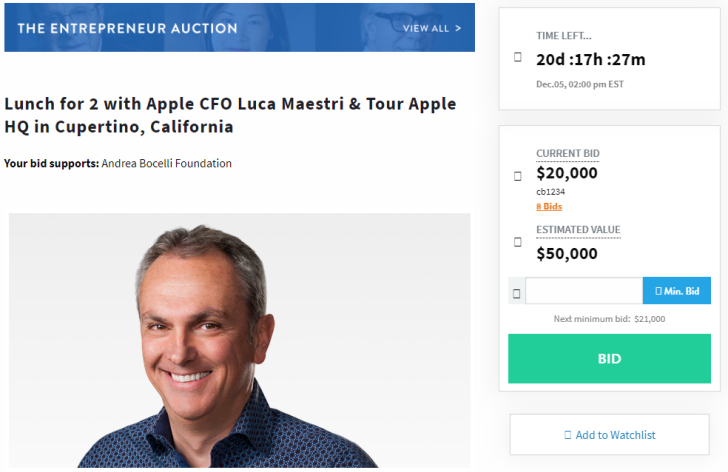The width and height of the screenshot is (728, 472).
Task: Click the currency icon before bid input
Action: pyautogui.click(x=516, y=293)
